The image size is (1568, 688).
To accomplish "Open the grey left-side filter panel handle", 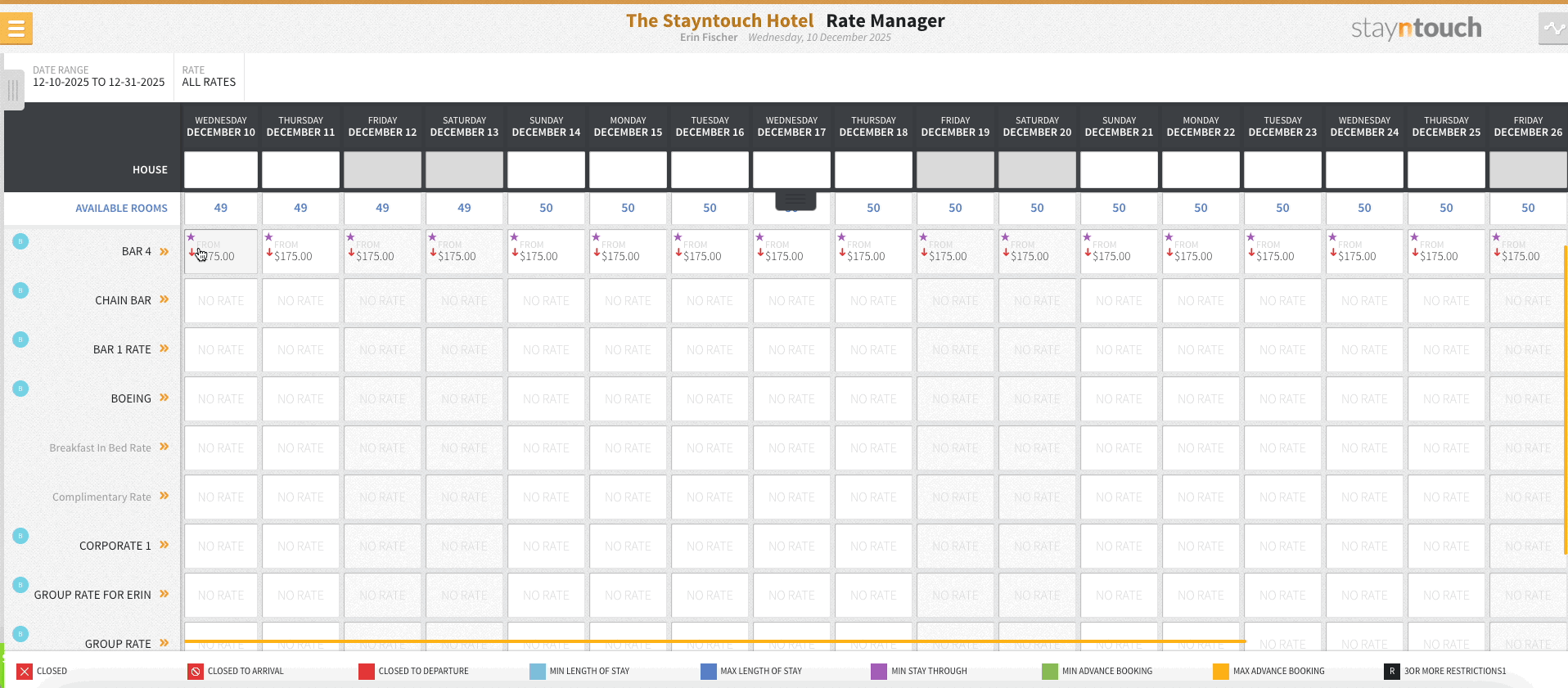I will coord(13,89).
